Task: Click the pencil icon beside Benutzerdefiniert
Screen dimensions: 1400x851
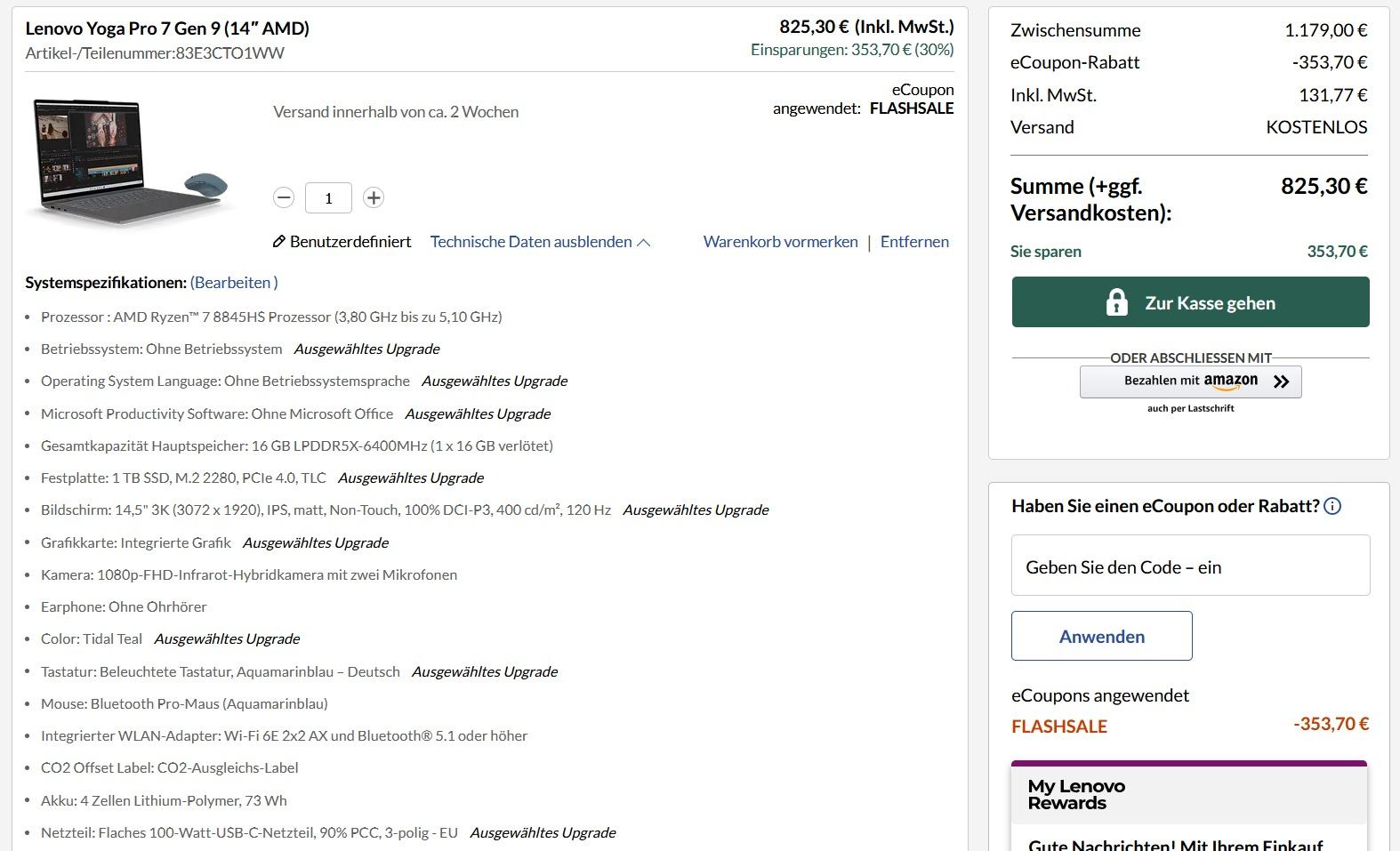Action: point(278,242)
